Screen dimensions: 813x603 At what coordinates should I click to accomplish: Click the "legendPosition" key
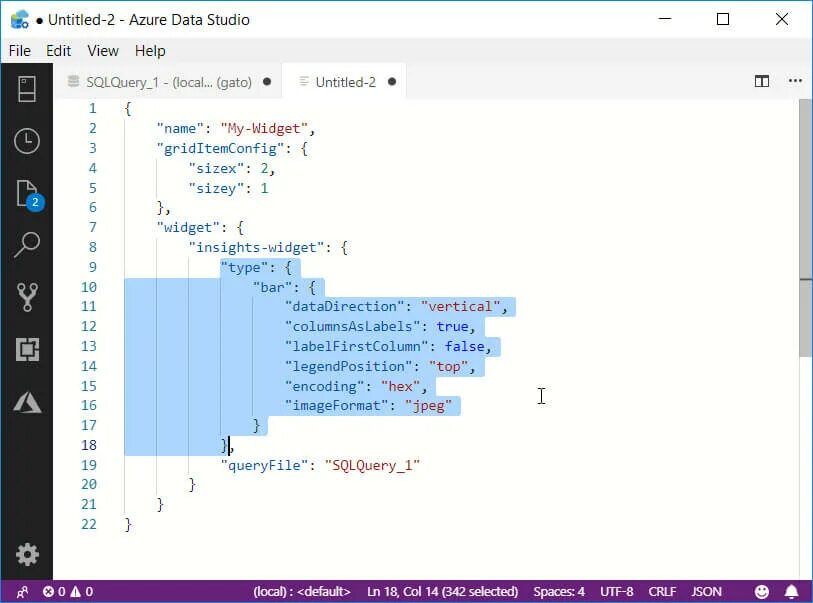(348, 367)
